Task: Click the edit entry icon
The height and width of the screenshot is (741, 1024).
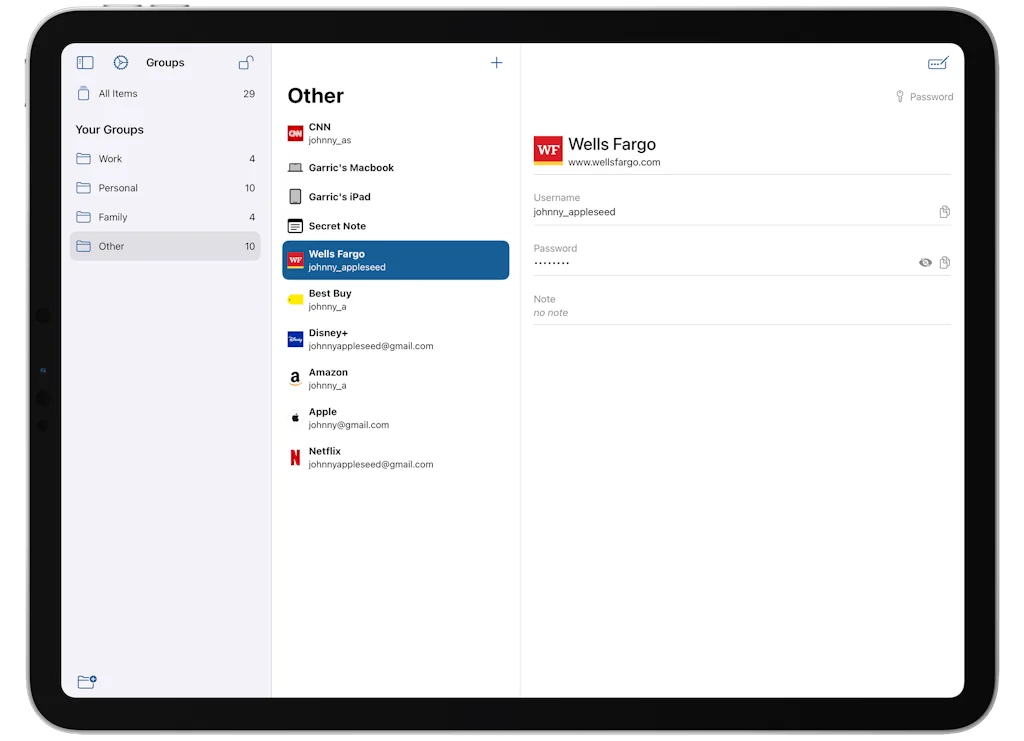Action: [x=937, y=63]
